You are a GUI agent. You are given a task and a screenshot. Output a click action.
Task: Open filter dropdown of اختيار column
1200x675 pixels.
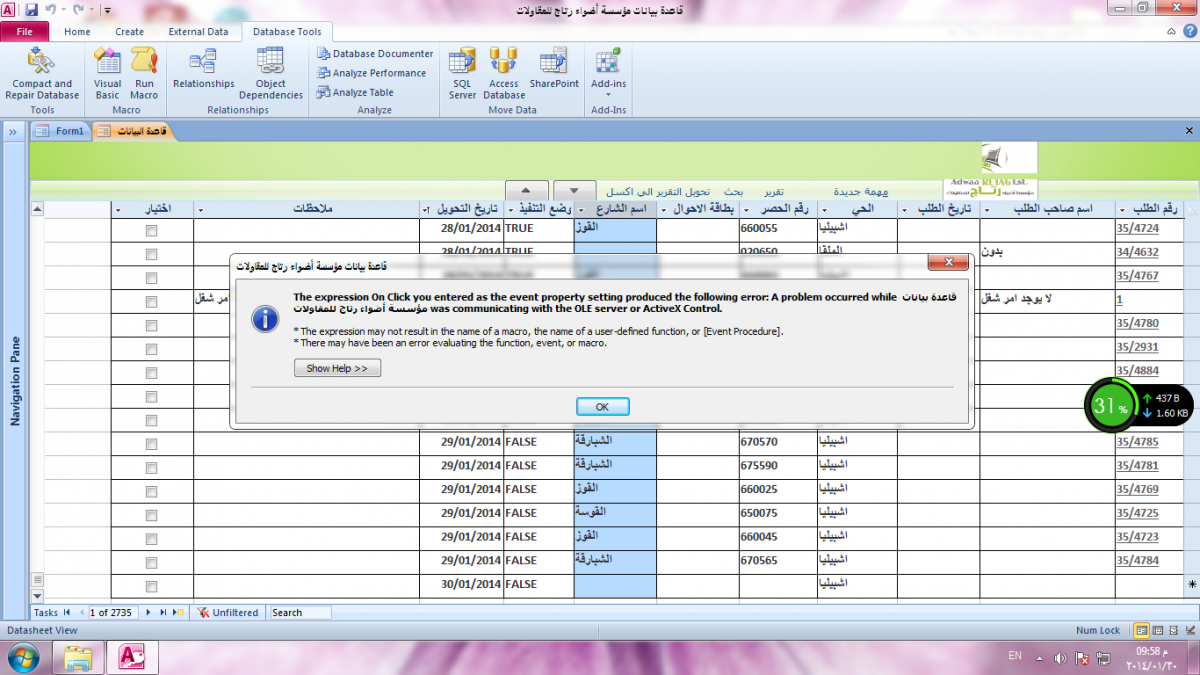tap(118, 210)
